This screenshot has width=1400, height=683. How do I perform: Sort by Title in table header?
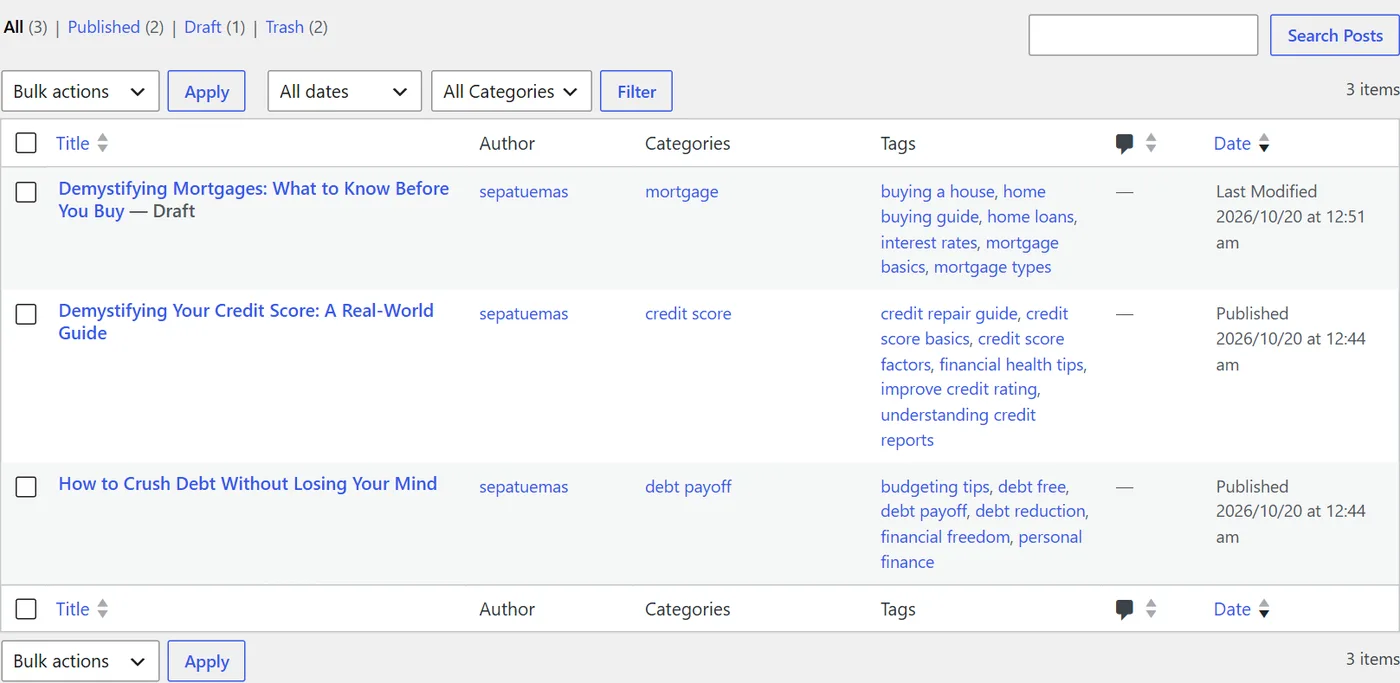coord(72,143)
